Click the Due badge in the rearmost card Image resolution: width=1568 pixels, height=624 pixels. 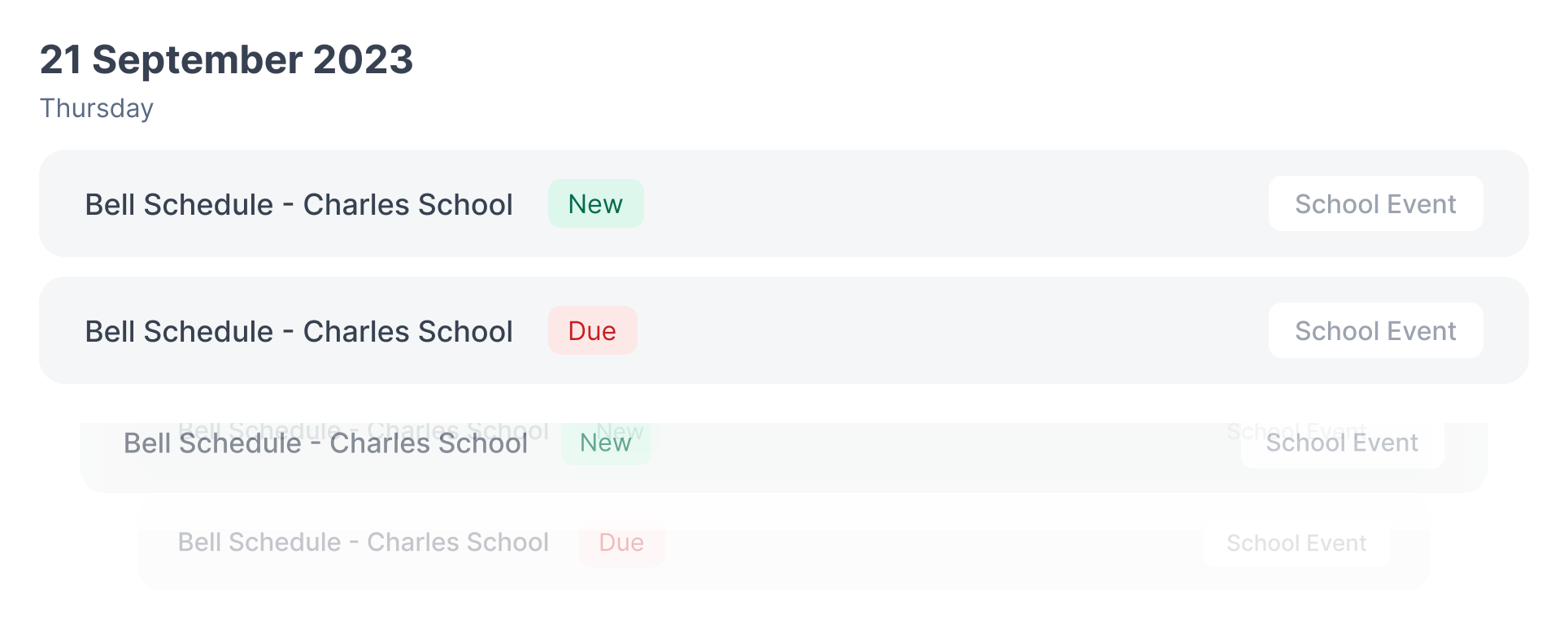tap(621, 543)
